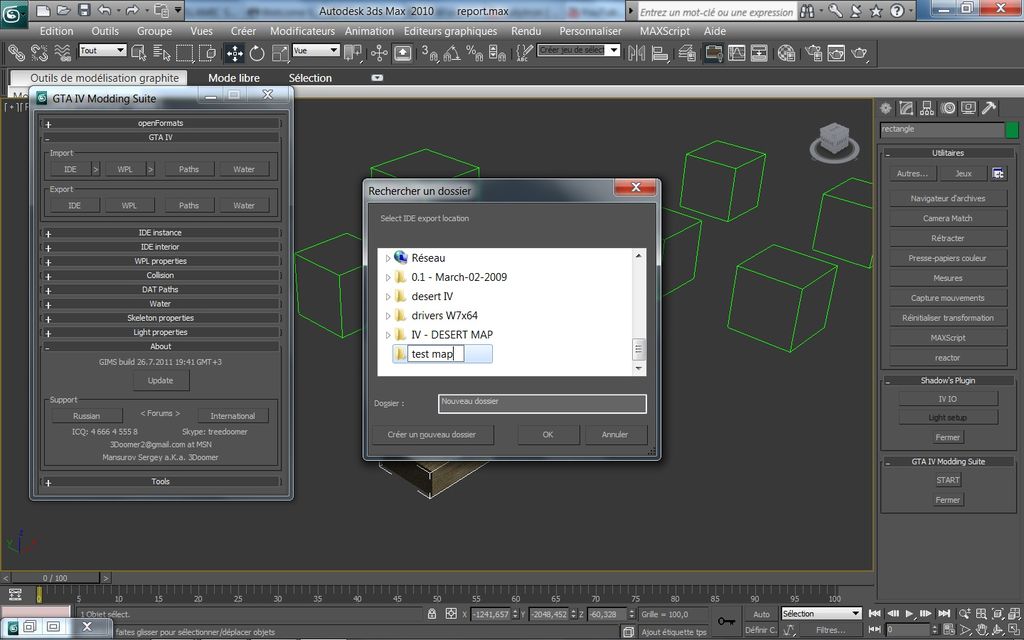
Task: Open the Material Editor icon
Action: click(786, 53)
